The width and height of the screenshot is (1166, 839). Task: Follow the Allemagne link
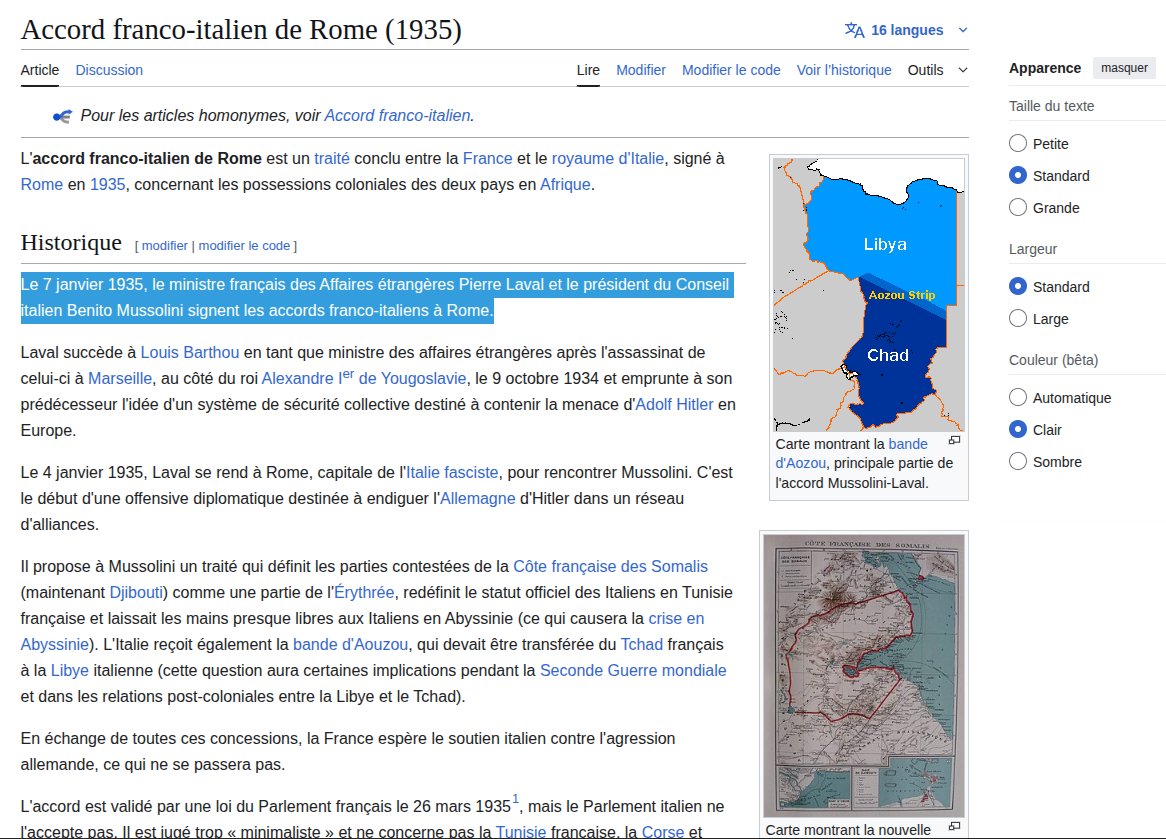477,498
